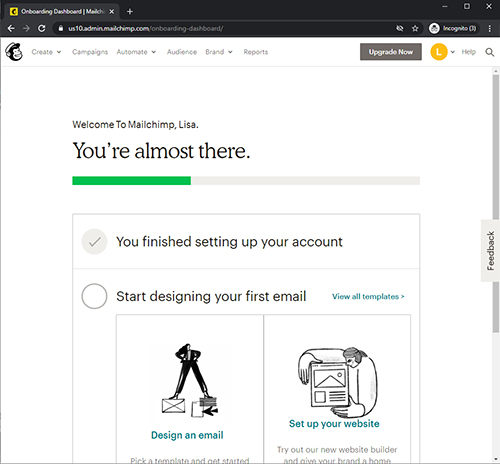
Task: Open search with magnifying glass icon
Action: tap(490, 52)
